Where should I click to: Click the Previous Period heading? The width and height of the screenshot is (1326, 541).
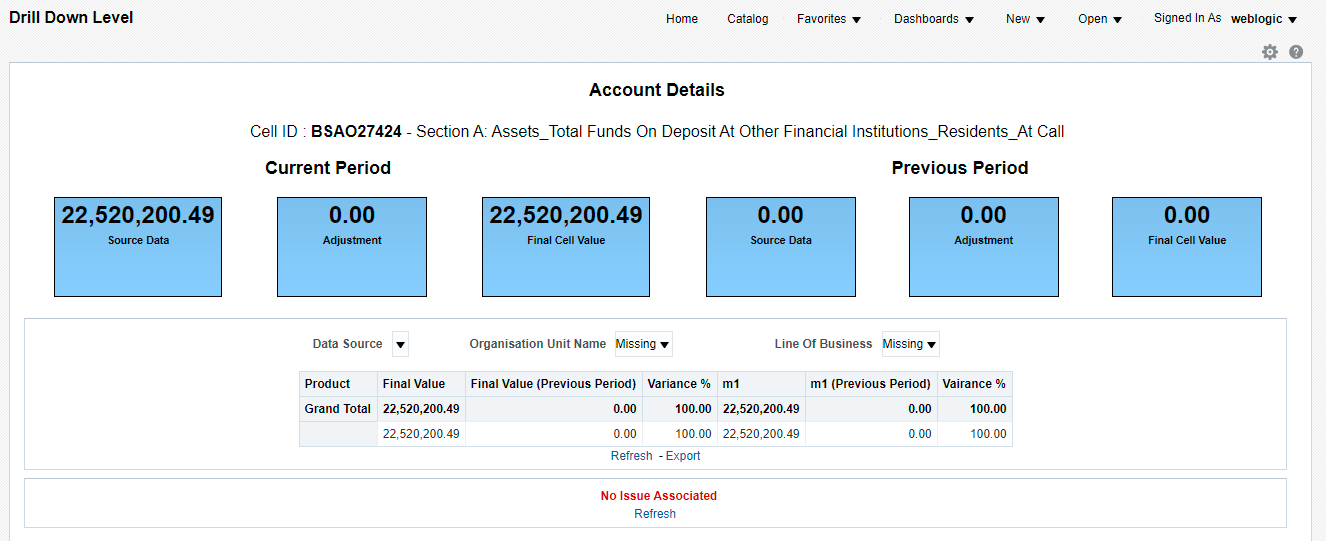pyautogui.click(x=960, y=168)
